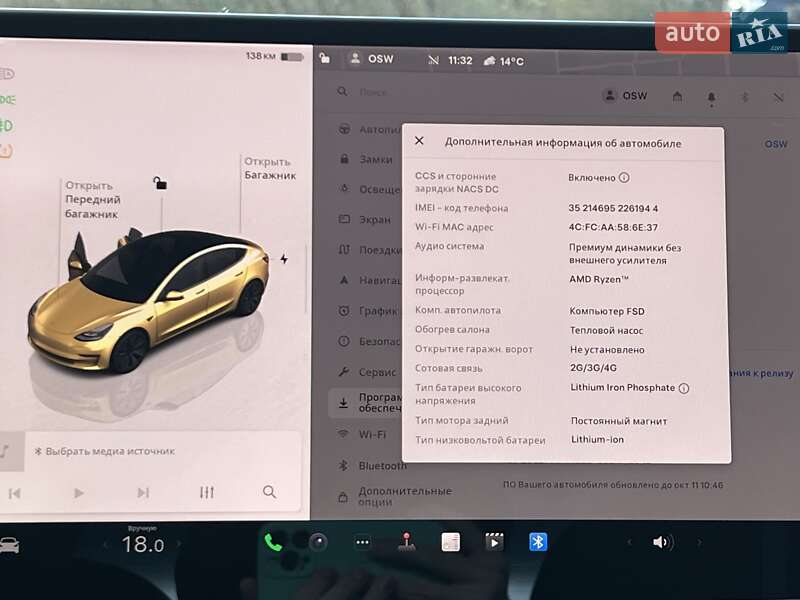Tap the Lithium Iron Phosphate info icon
Image resolution: width=800 pixels, height=600 pixels.
click(685, 388)
